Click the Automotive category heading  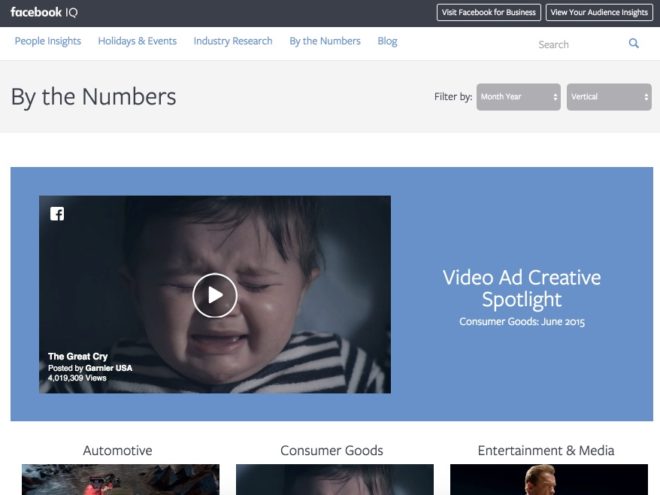point(117,450)
